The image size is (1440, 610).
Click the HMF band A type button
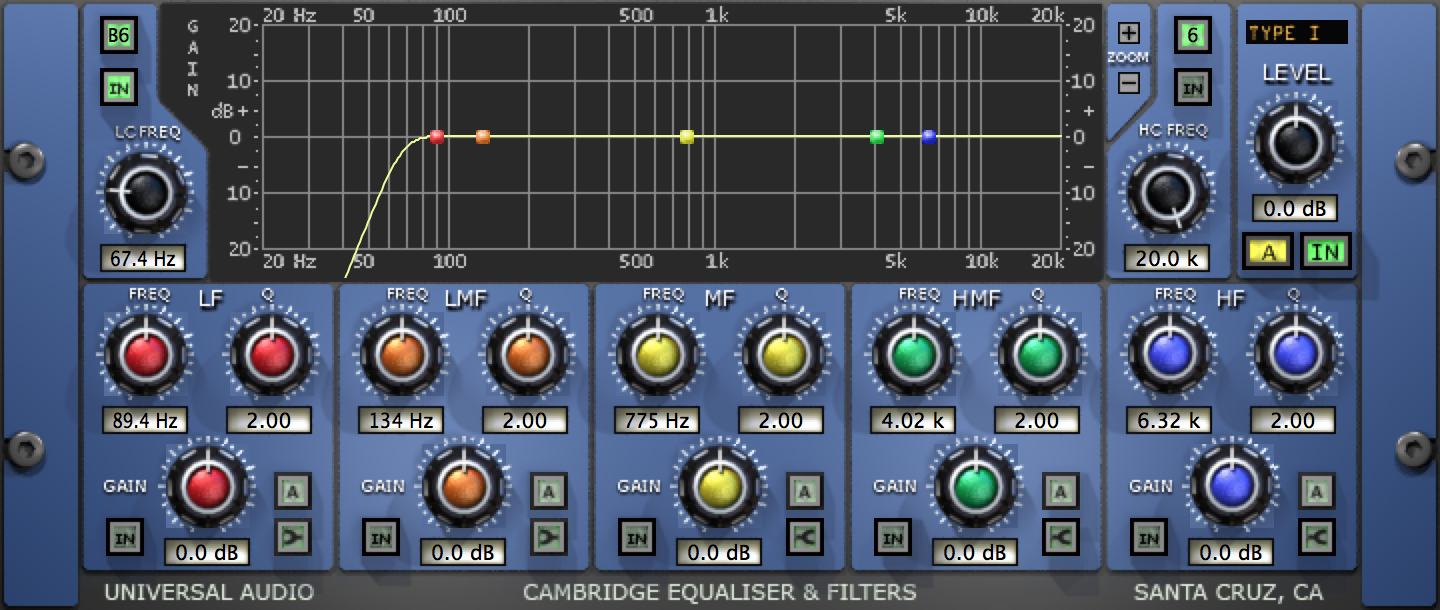(1061, 491)
